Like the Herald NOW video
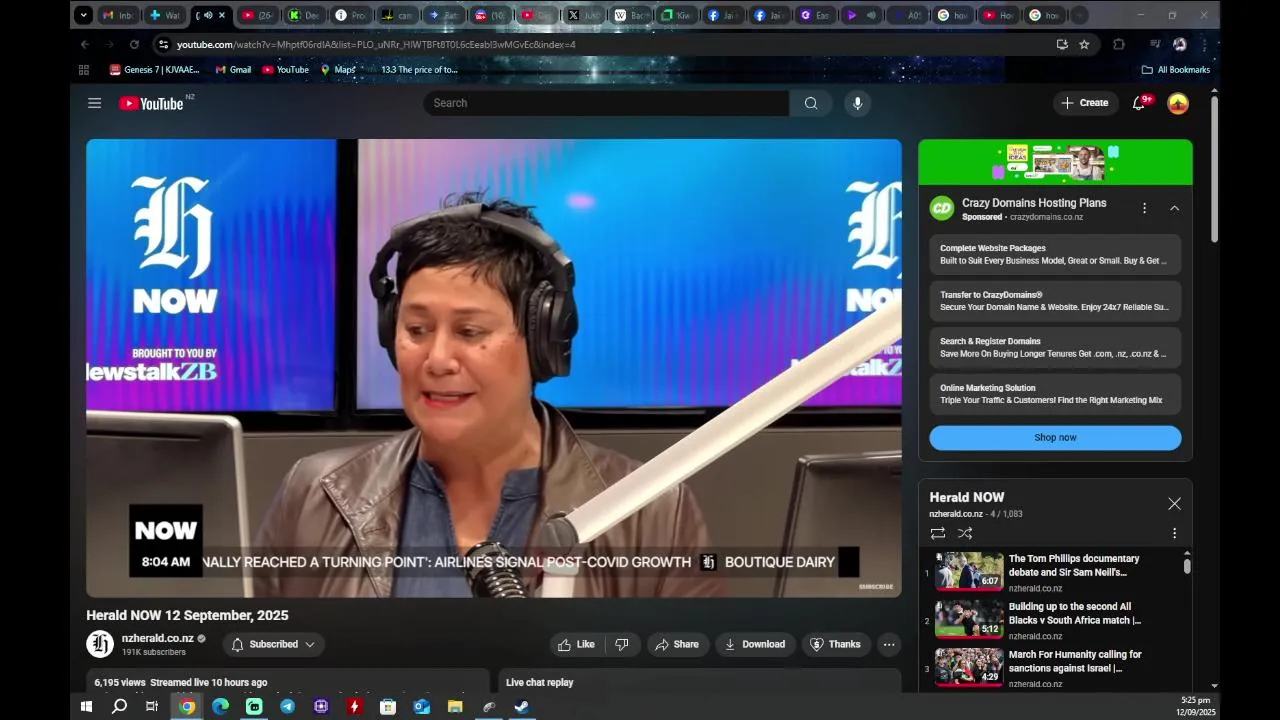Image resolution: width=1280 pixels, height=720 pixels. (x=576, y=644)
